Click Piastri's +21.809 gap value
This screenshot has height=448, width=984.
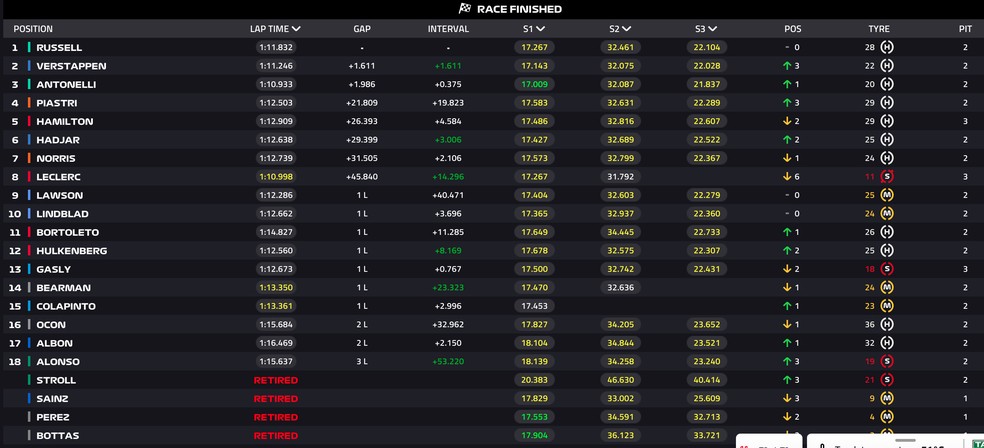tap(362, 103)
